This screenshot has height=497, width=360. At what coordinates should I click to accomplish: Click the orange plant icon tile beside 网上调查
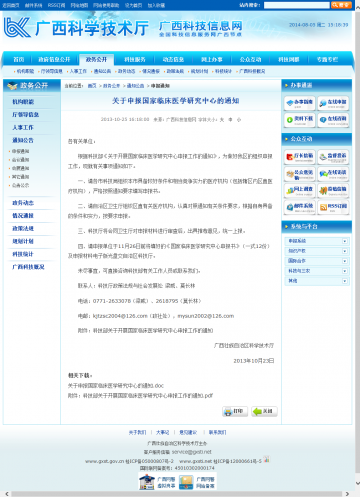point(333,190)
